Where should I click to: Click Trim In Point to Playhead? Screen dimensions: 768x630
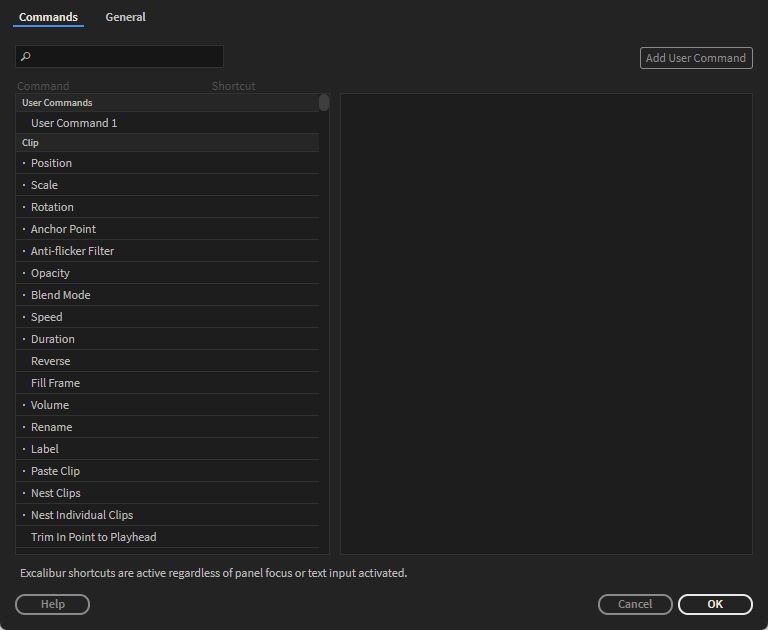tap(93, 537)
